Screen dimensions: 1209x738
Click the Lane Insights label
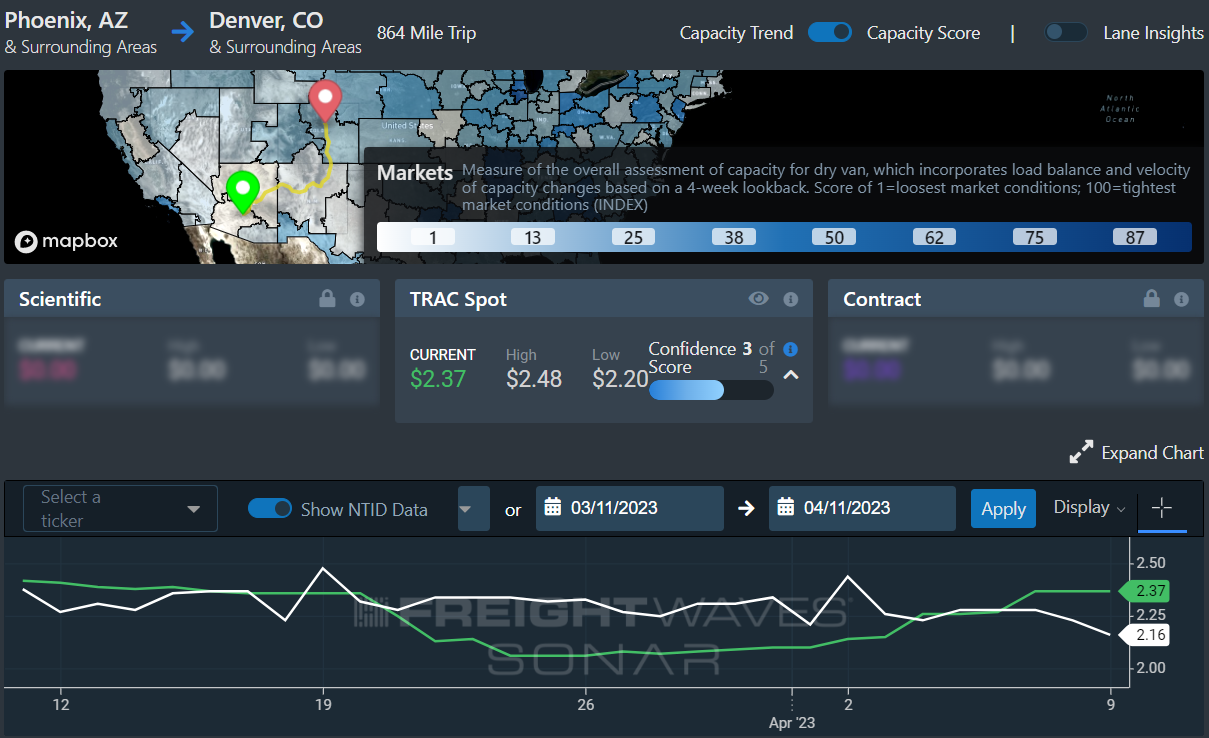(1153, 33)
